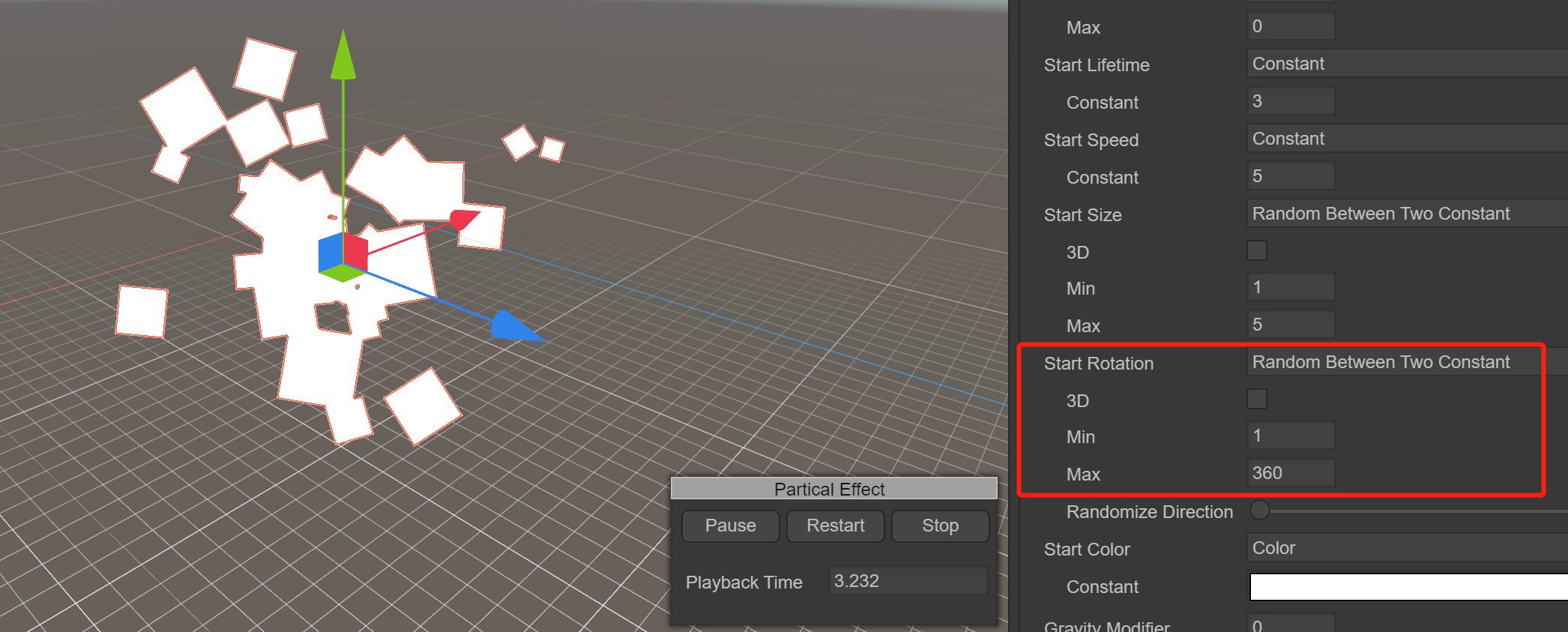1568x632 pixels.
Task: Enable the 3D checkbox under Start Rotation
Action: 1257,399
